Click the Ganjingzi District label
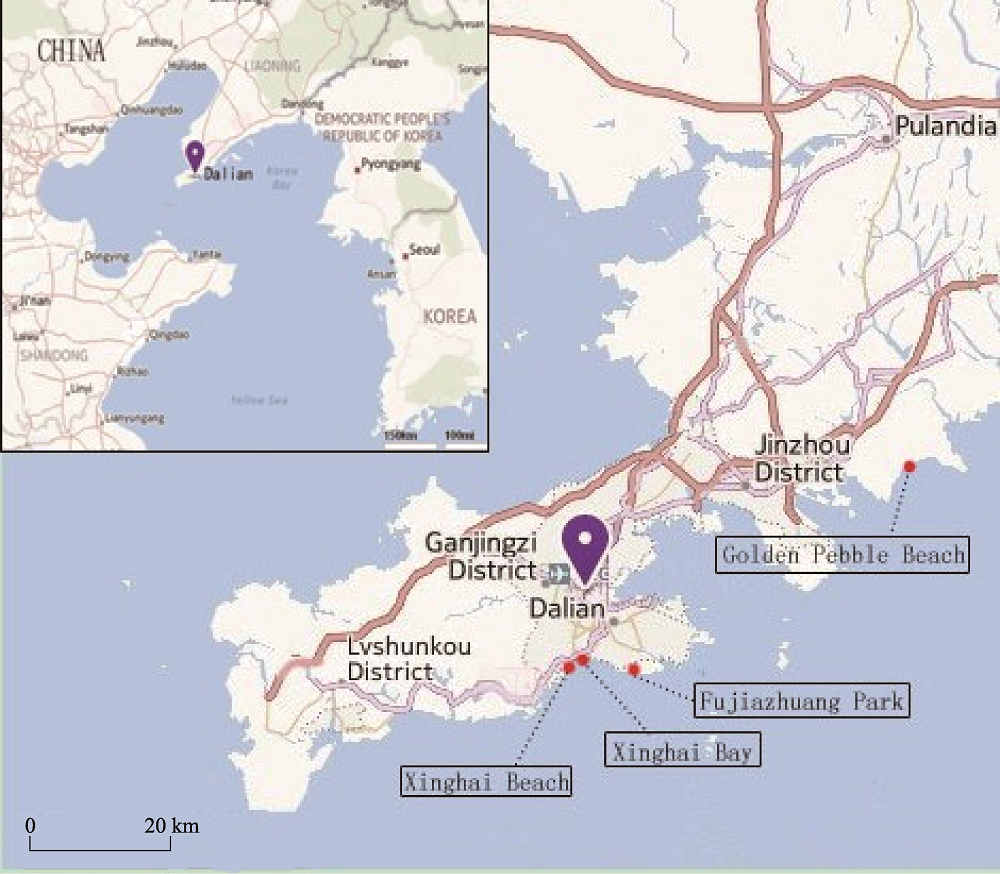Image resolution: width=1000 pixels, height=874 pixels. click(x=482, y=556)
